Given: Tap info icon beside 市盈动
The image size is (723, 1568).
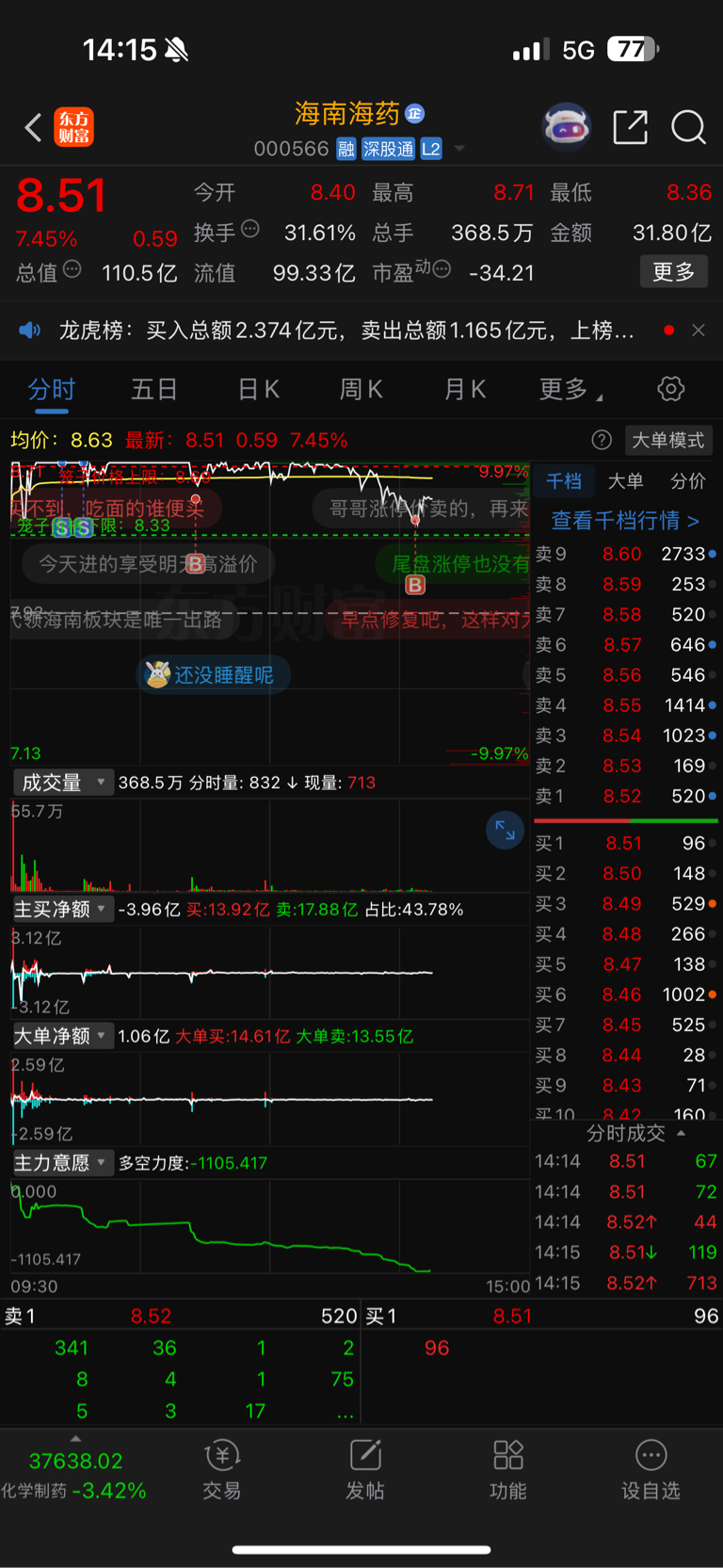Looking at the screenshot, I should (x=442, y=269).
